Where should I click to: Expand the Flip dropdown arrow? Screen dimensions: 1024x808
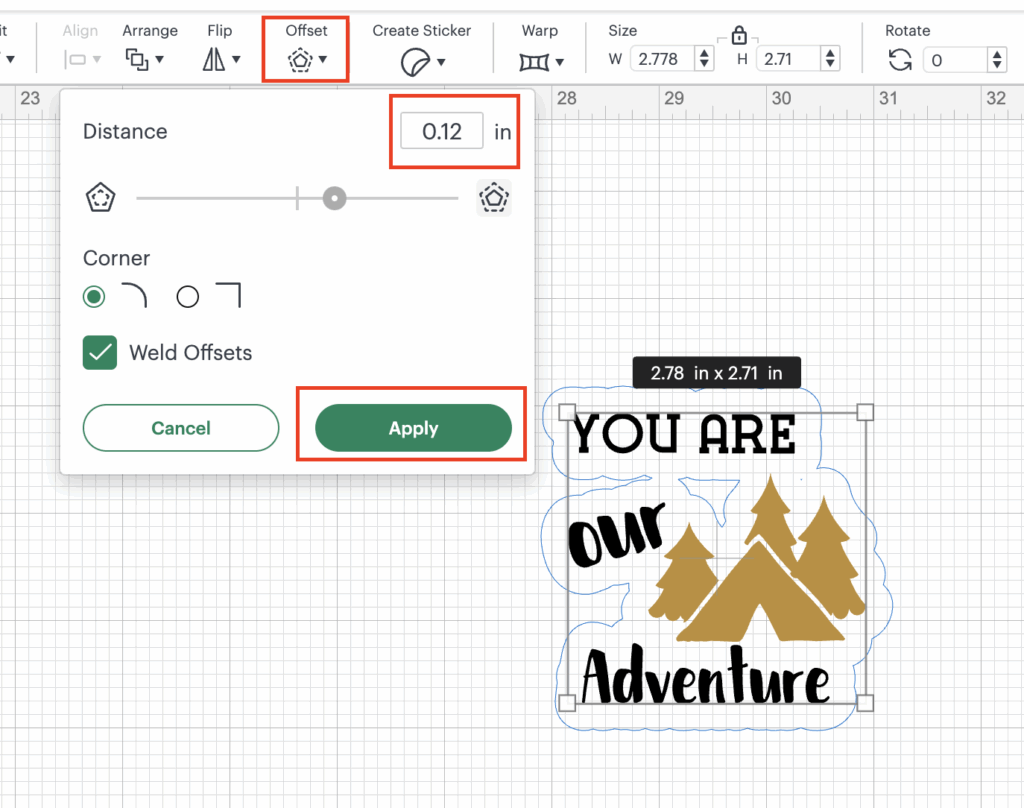[236, 60]
